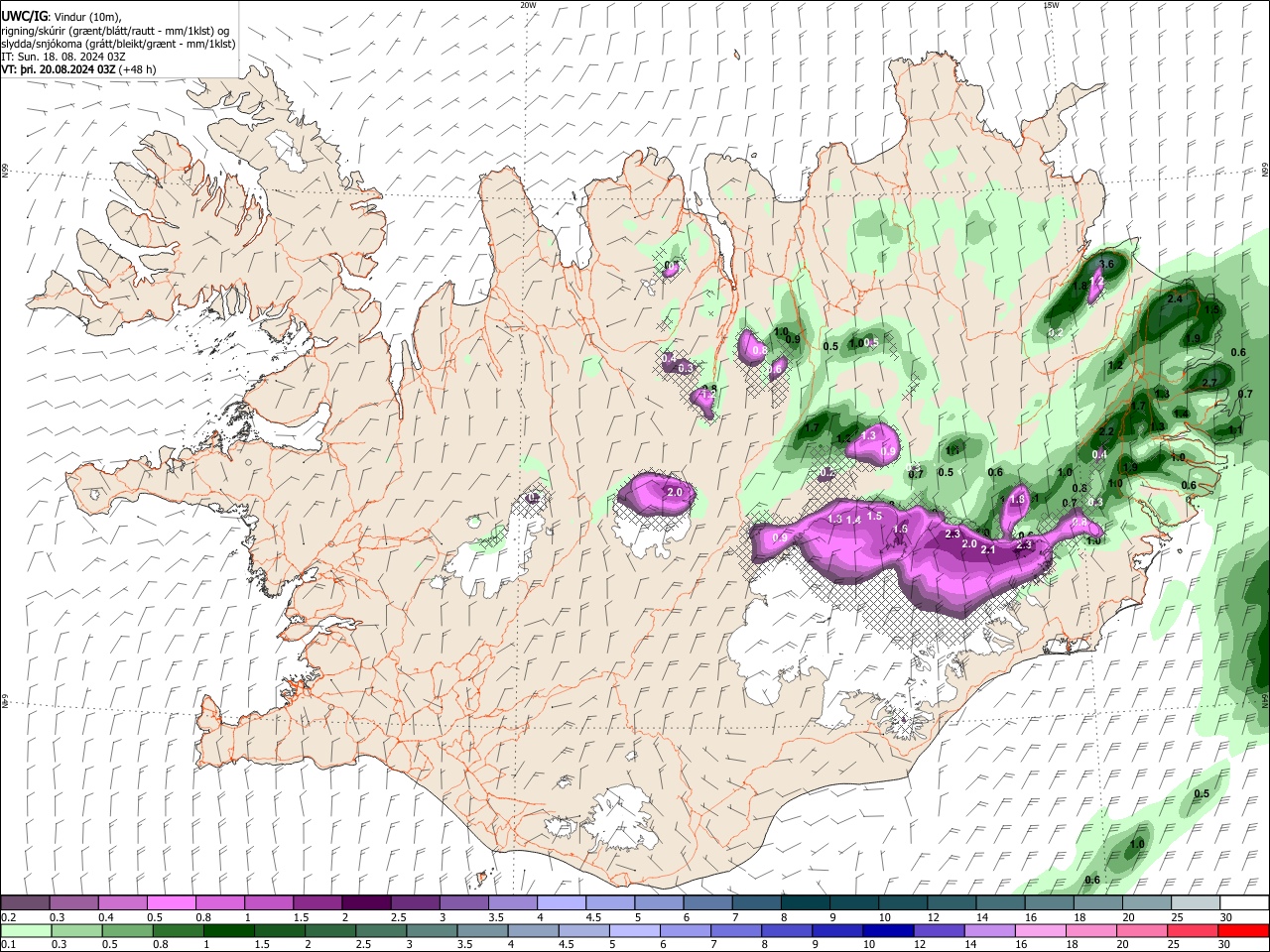Screen dimensions: 1270x952
Task: Click the '(+48 h)' forecast offset text
Action: (x=140, y=69)
